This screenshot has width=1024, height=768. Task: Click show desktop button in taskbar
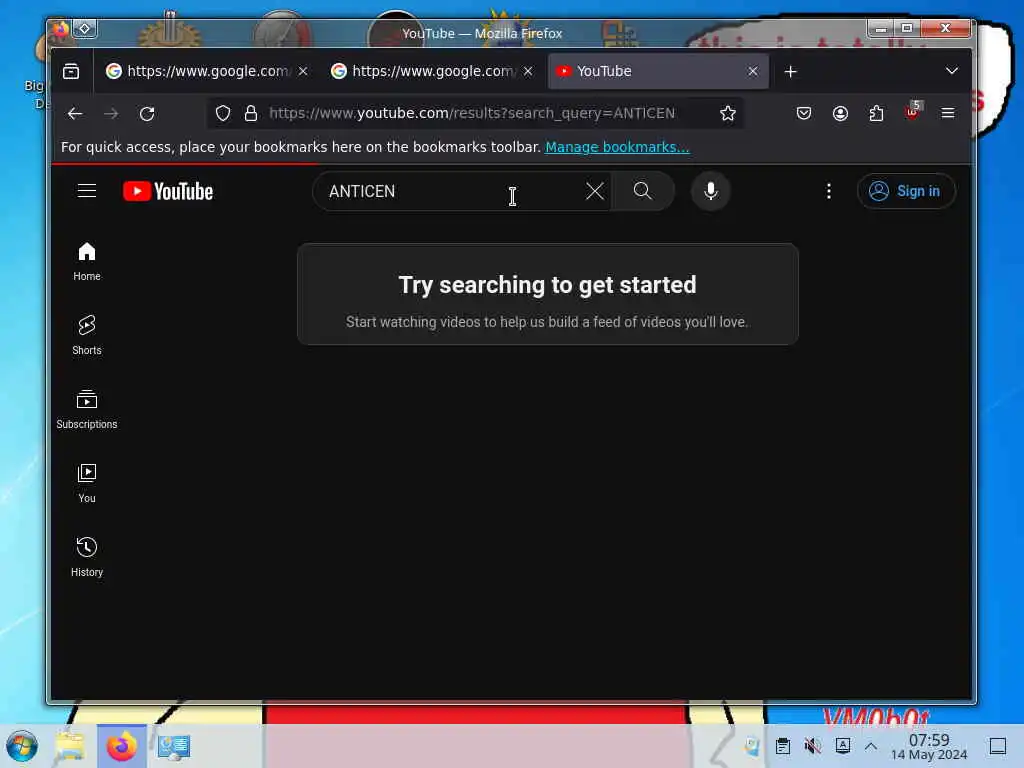(998, 746)
